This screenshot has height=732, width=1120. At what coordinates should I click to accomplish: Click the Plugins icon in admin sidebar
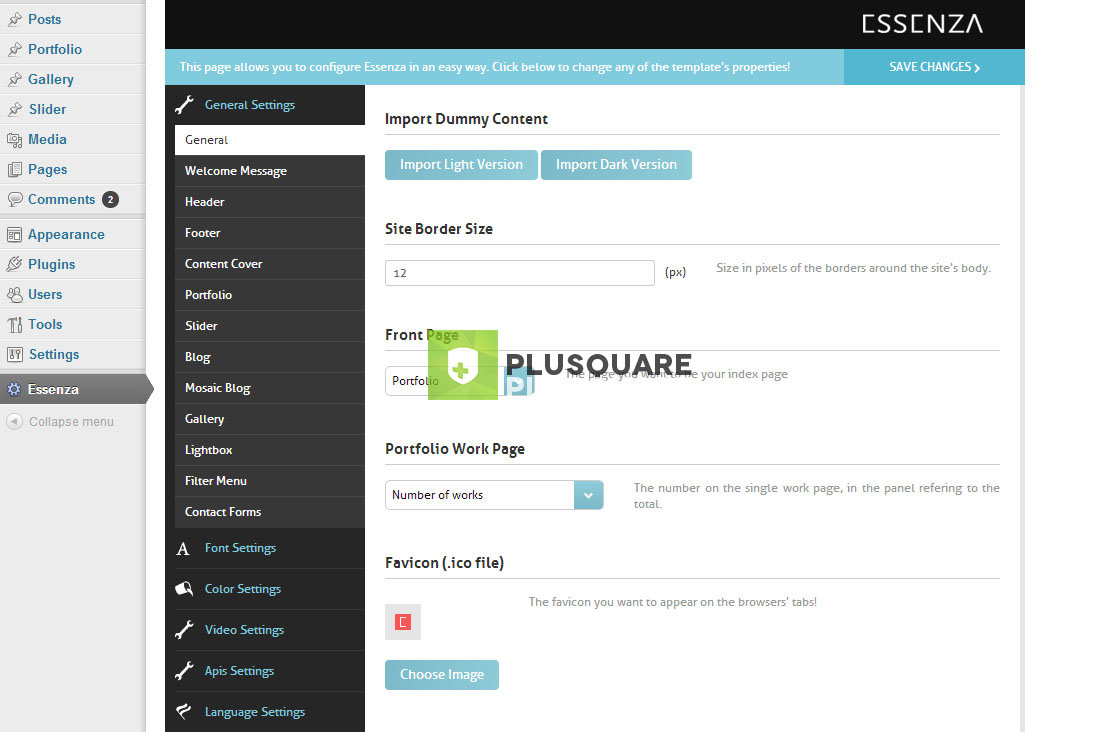14,265
